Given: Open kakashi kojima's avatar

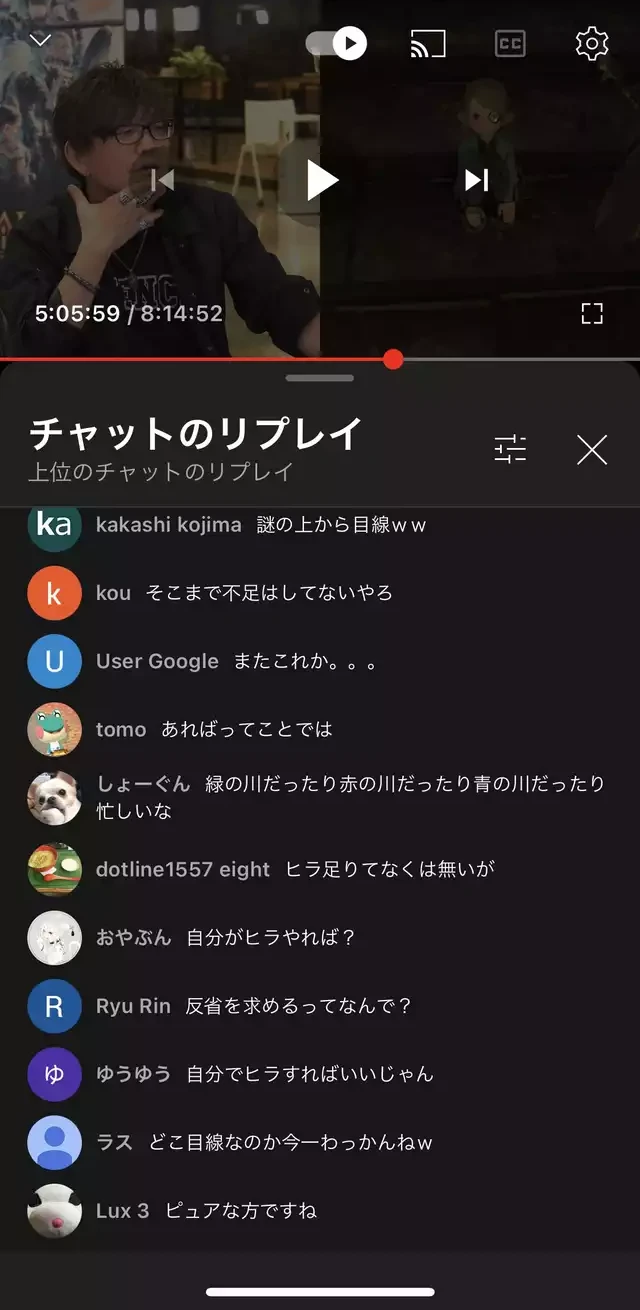Looking at the screenshot, I should click(54, 525).
